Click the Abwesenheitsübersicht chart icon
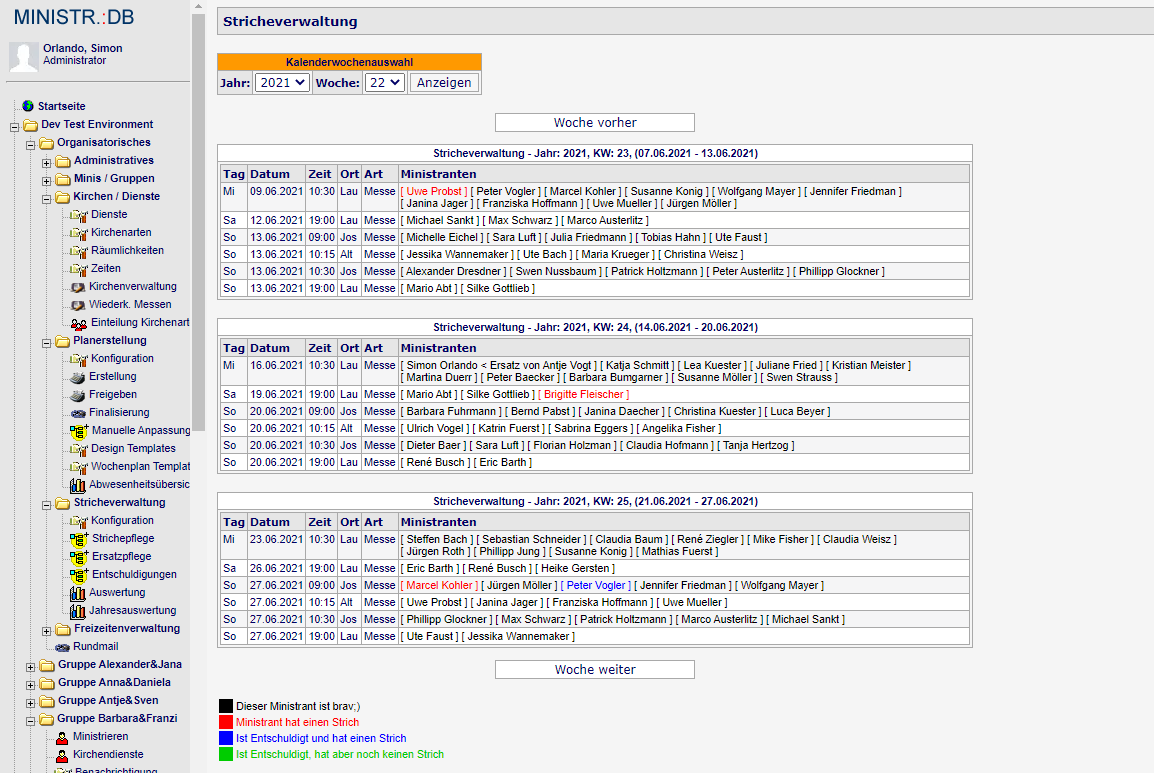The image size is (1154, 773). coord(77,485)
